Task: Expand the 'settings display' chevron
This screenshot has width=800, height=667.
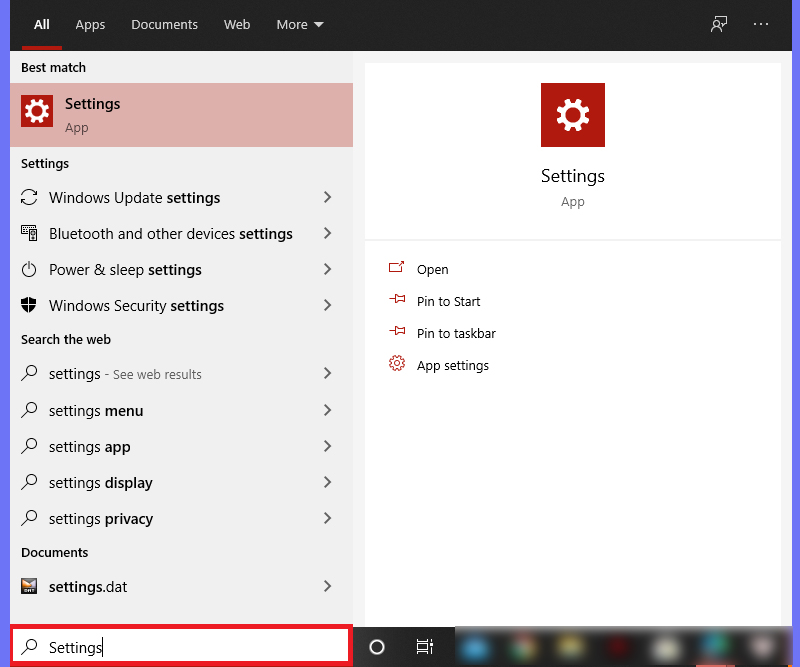Action: [328, 482]
